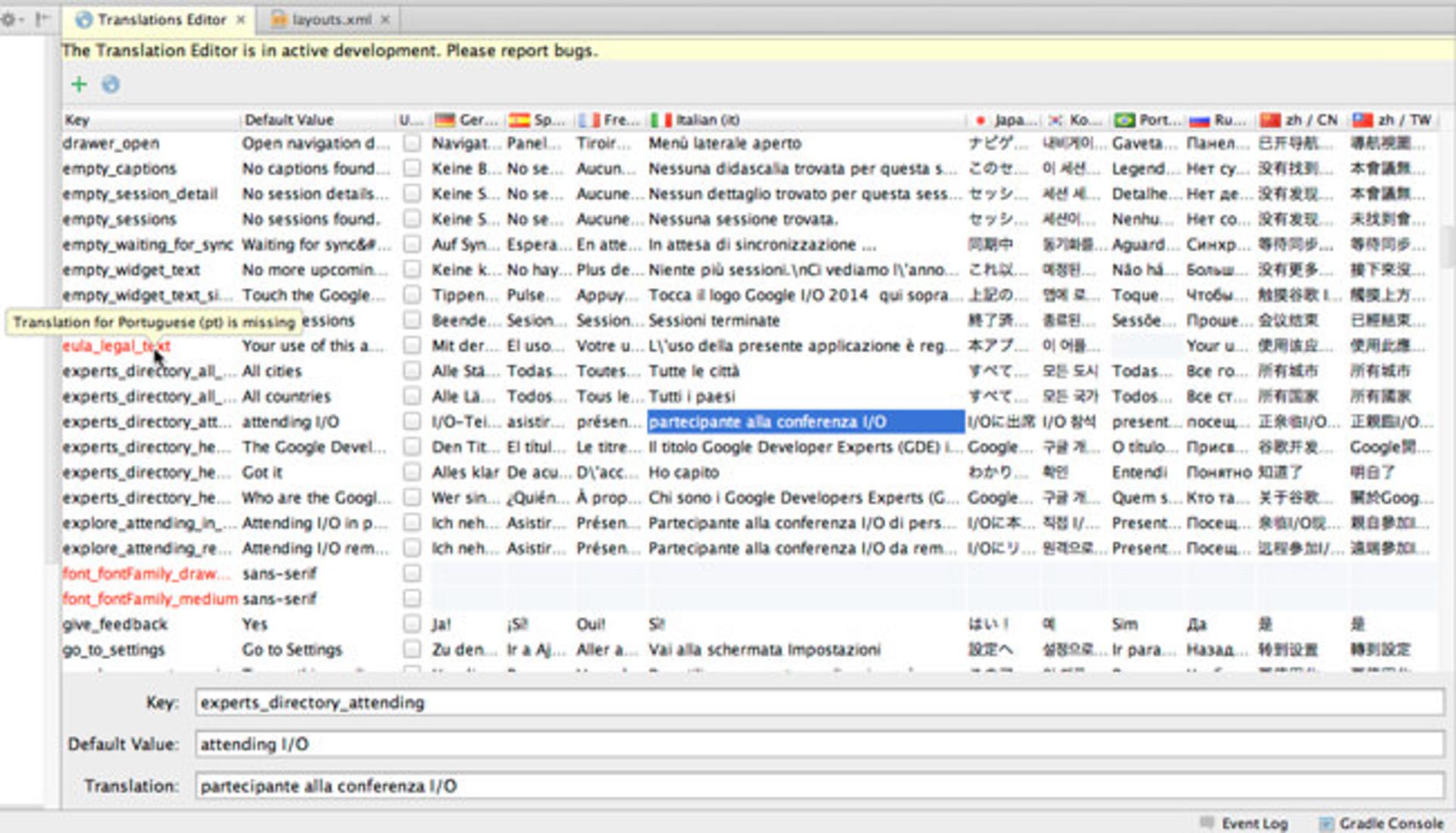Check untranslatable box for go_to_settings row
This screenshot has width=1456, height=833.
[x=412, y=650]
